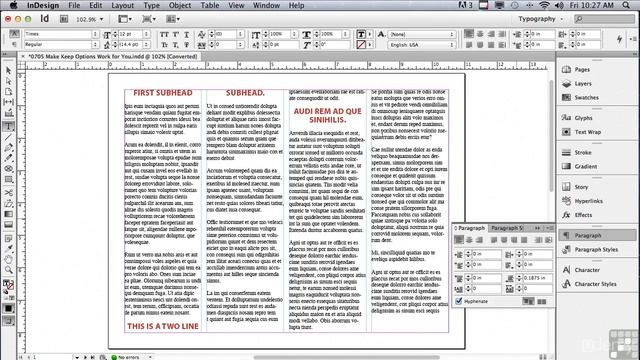This screenshot has width=640, height=360.
Task: Click the toolbox Fill and Stroke swatch
Action: [x=8, y=285]
